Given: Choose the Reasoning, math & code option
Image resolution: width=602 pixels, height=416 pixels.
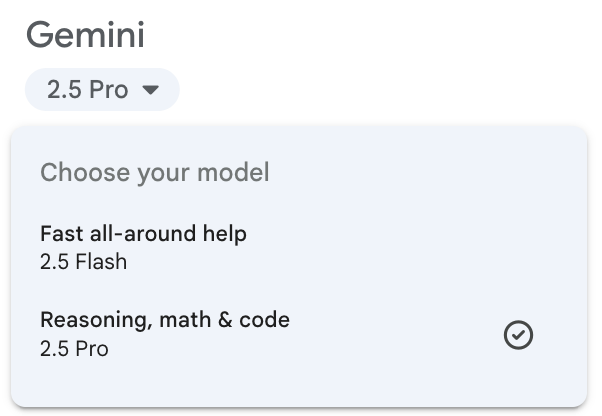Looking at the screenshot, I should [165, 321].
